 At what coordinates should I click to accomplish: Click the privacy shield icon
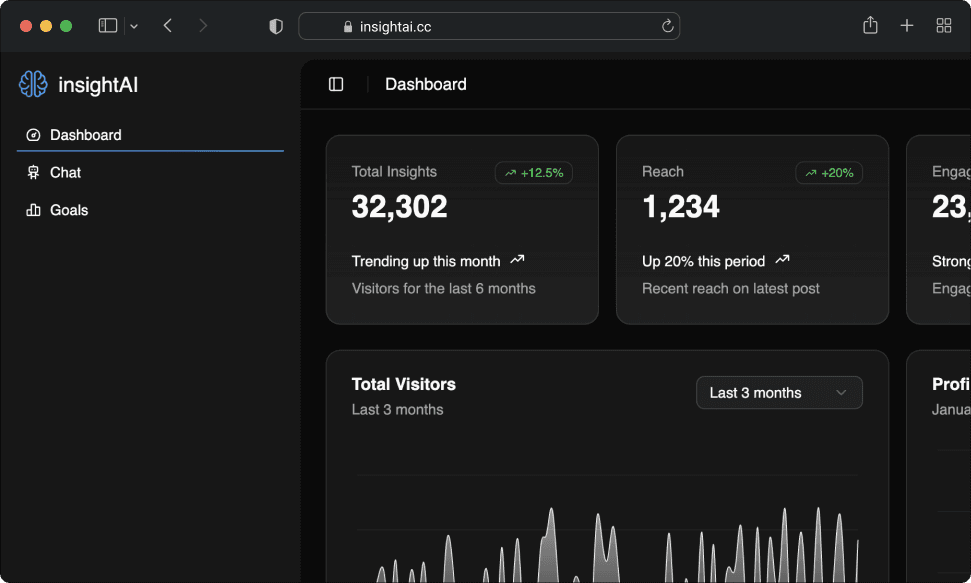[277, 26]
